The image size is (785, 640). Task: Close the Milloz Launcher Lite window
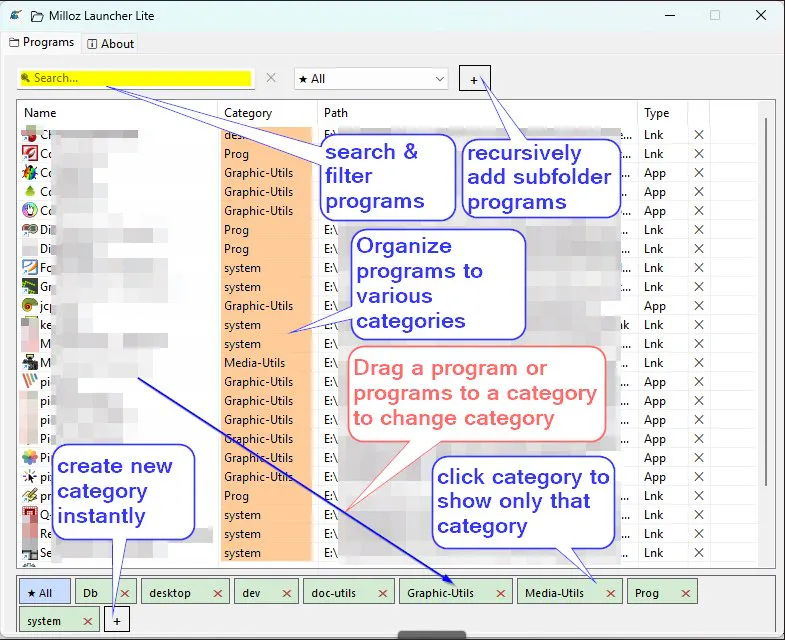click(761, 15)
